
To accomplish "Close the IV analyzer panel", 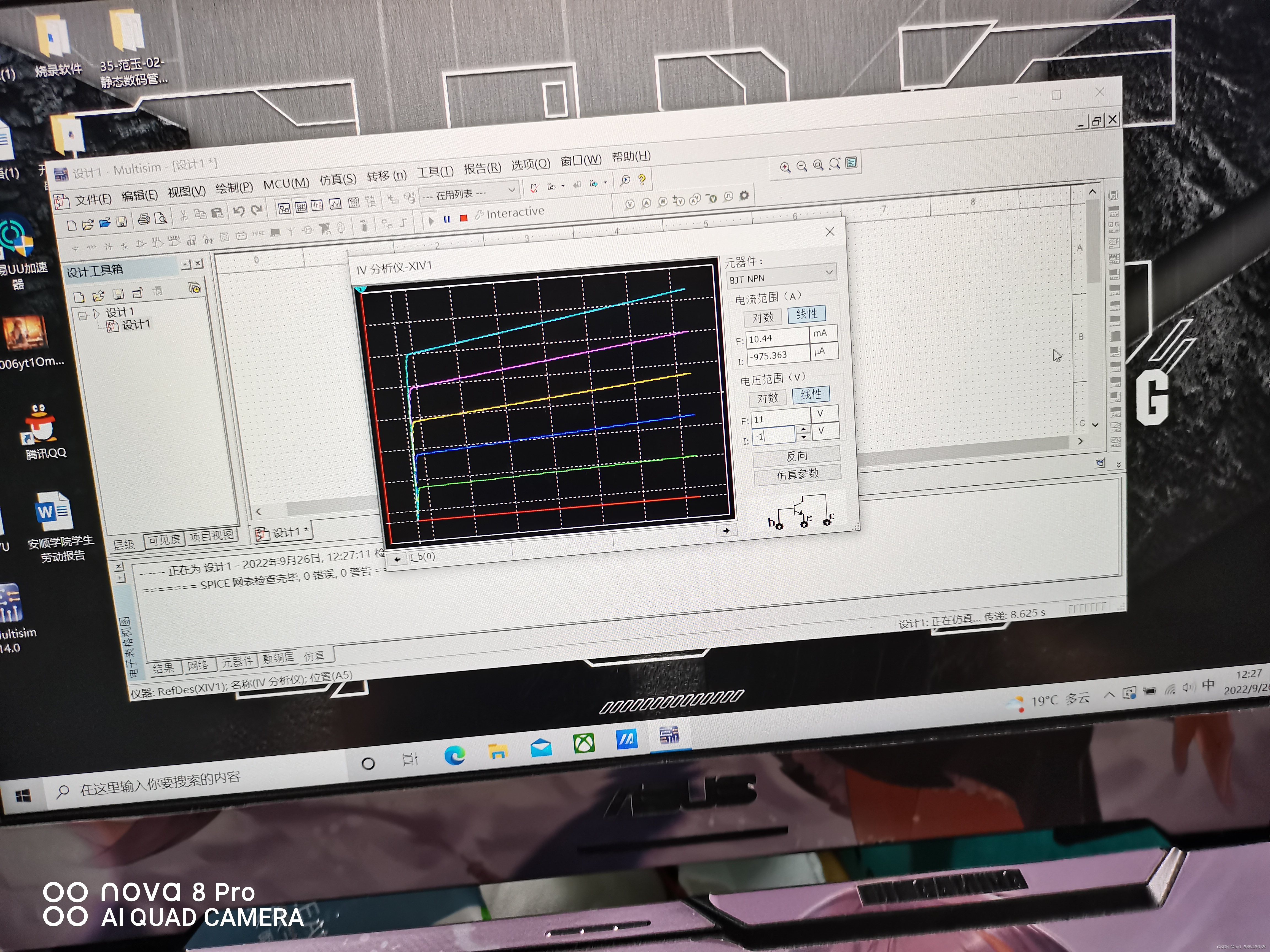I will pos(830,231).
